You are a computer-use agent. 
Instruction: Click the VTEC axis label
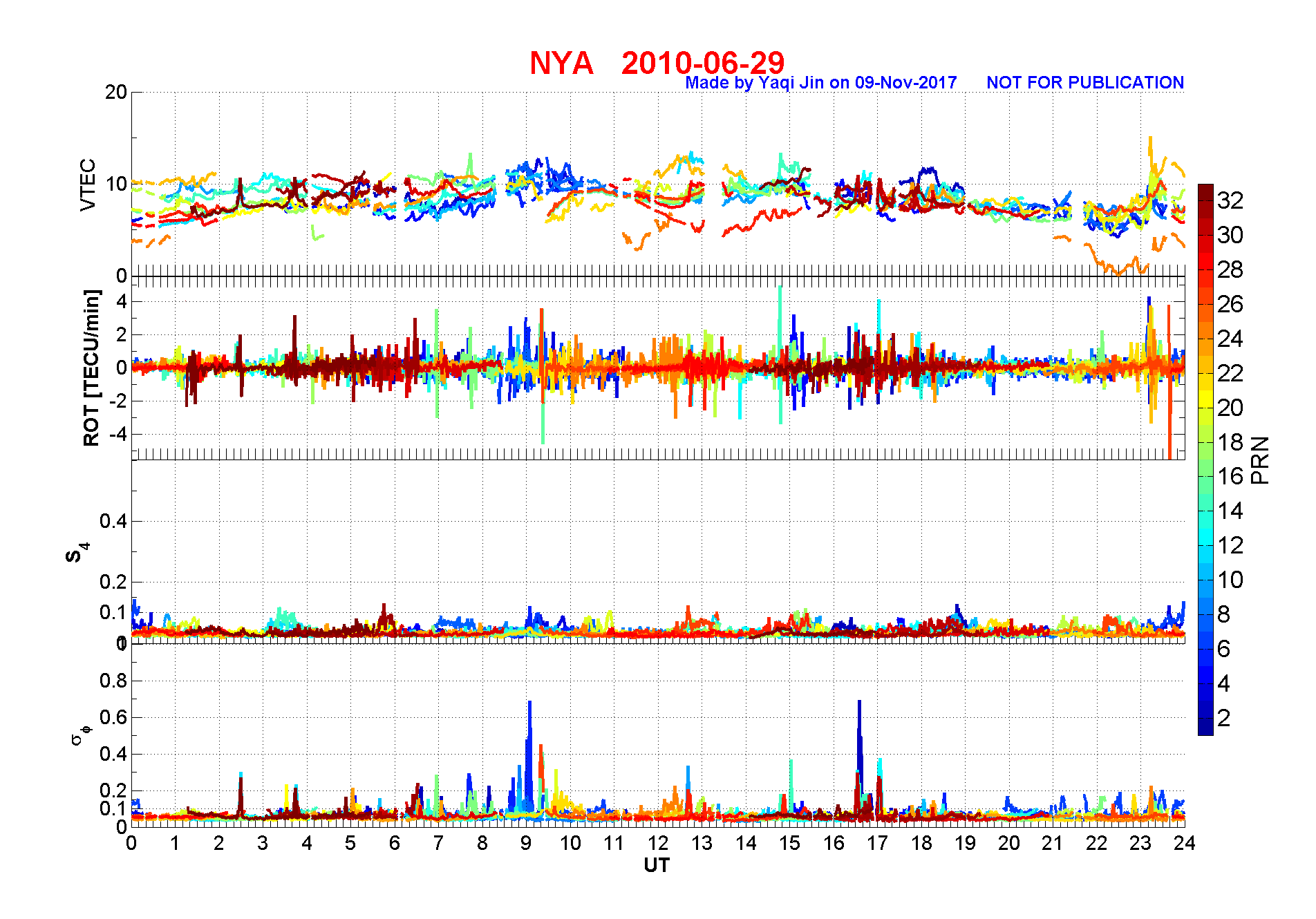click(x=88, y=184)
